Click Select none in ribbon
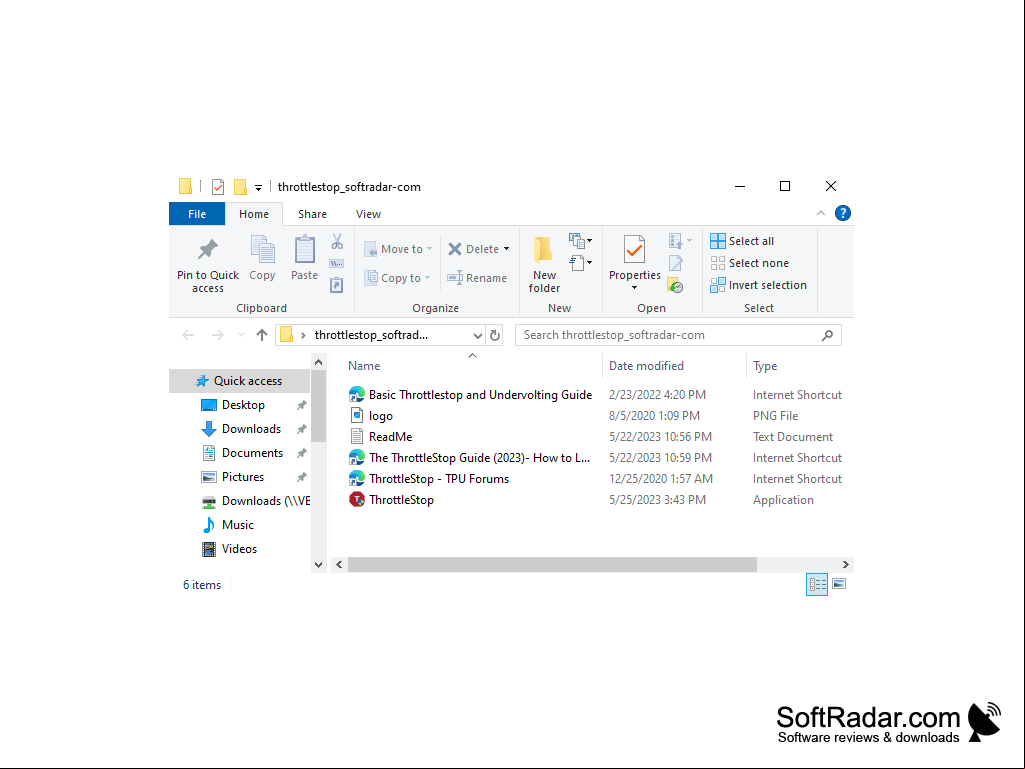 click(x=749, y=263)
